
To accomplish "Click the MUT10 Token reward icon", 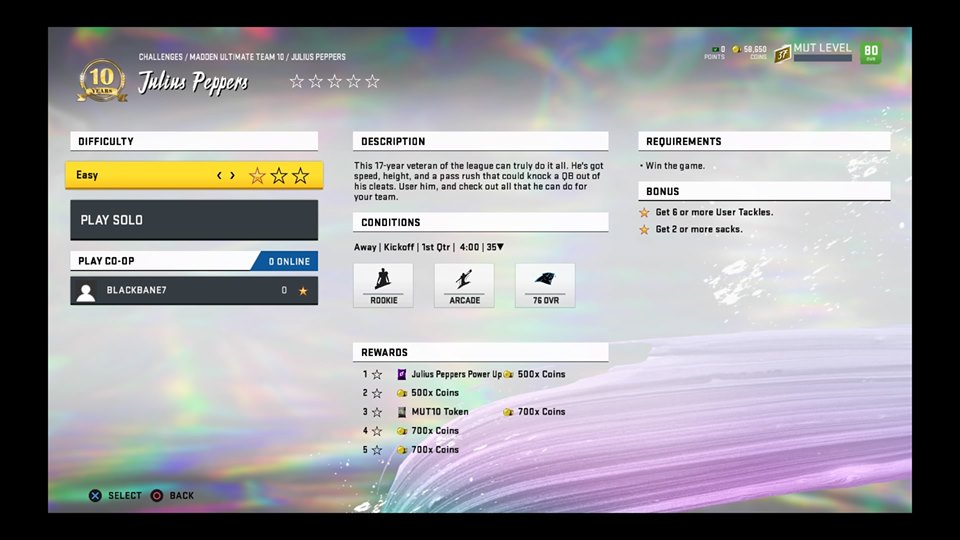I will point(402,412).
